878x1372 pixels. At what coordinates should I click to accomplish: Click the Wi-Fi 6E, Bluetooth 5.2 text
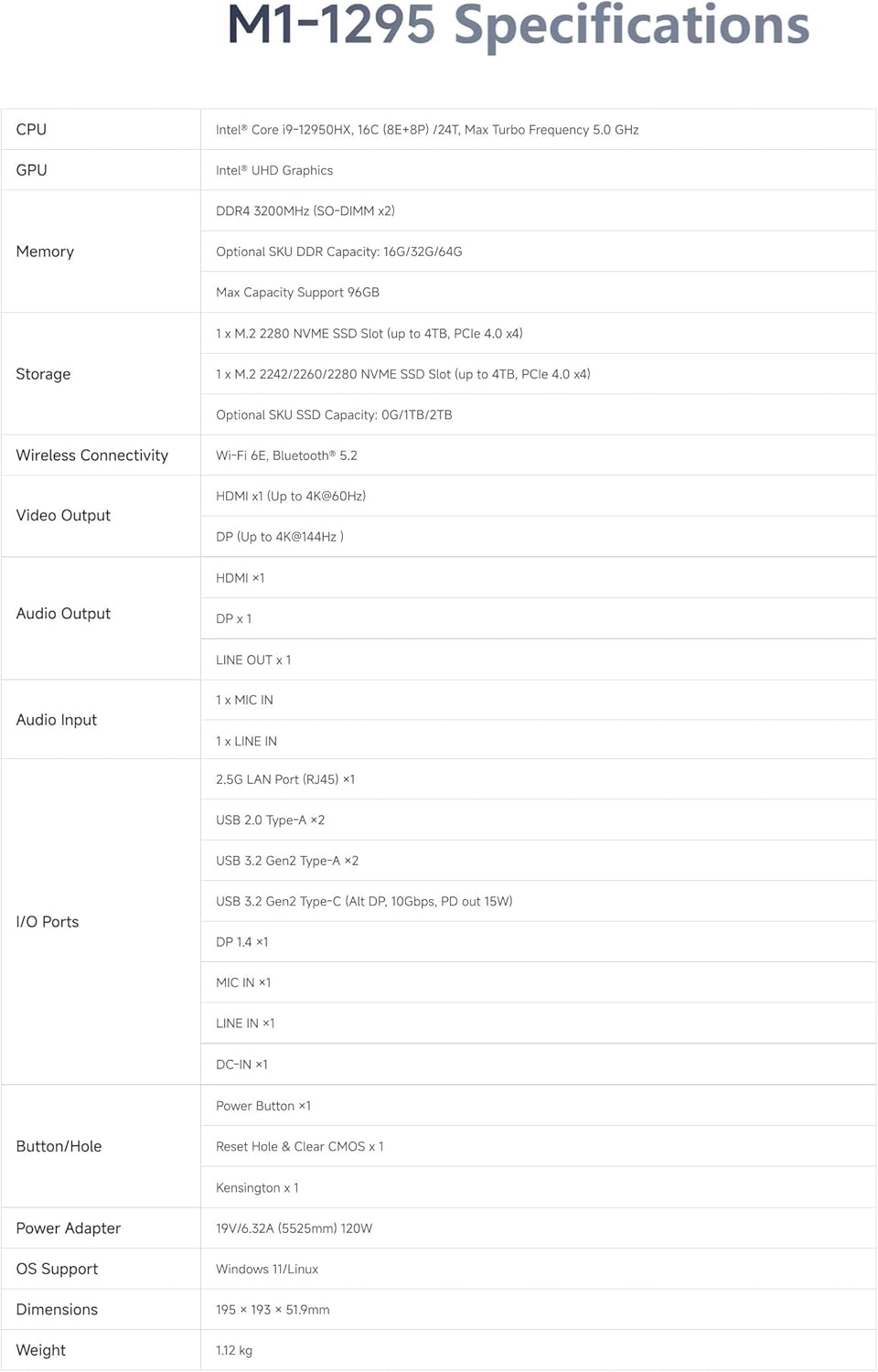tap(286, 456)
